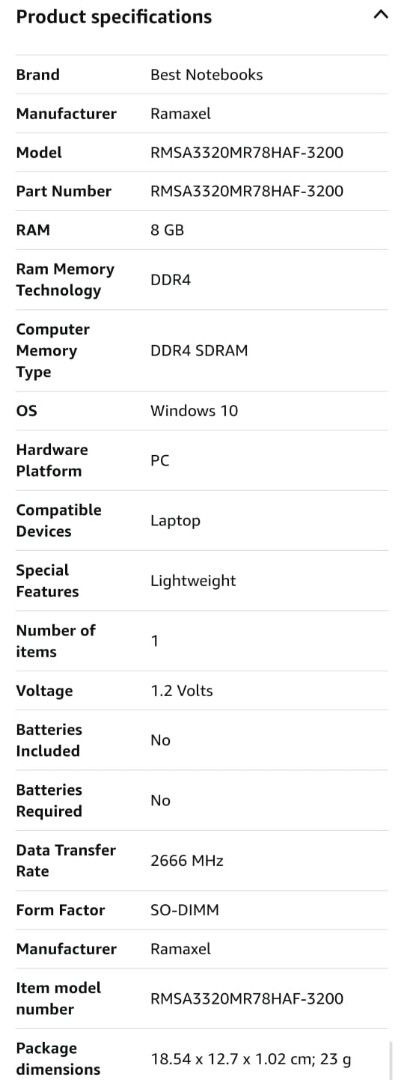This screenshot has height=1080, width=404.
Task: Click the Ram Memory Technology DDR4 value
Action: (171, 280)
